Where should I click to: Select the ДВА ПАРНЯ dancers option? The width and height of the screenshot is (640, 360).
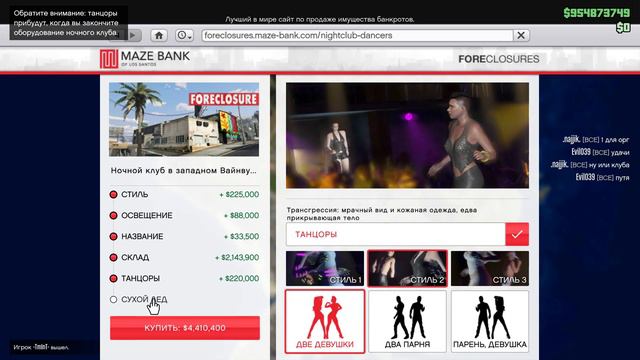tap(407, 322)
